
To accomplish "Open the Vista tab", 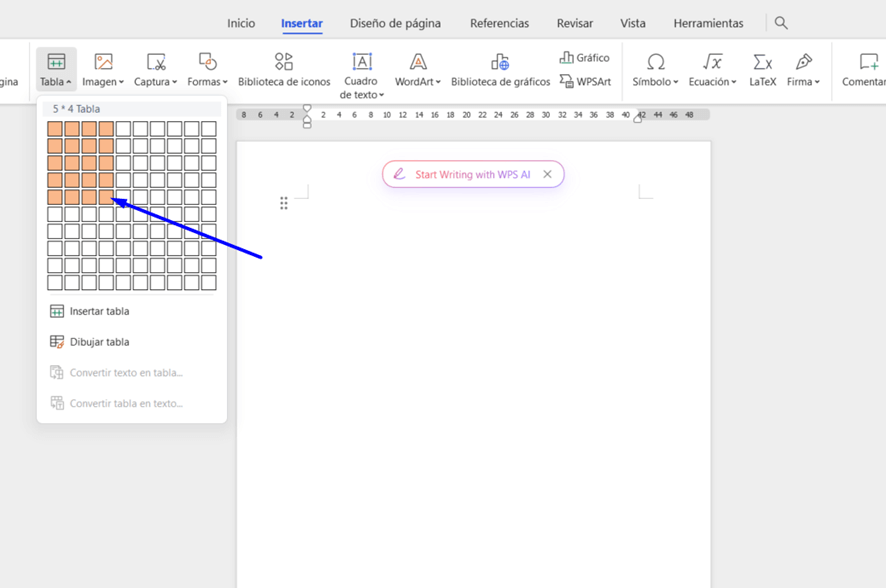I will [x=633, y=23].
